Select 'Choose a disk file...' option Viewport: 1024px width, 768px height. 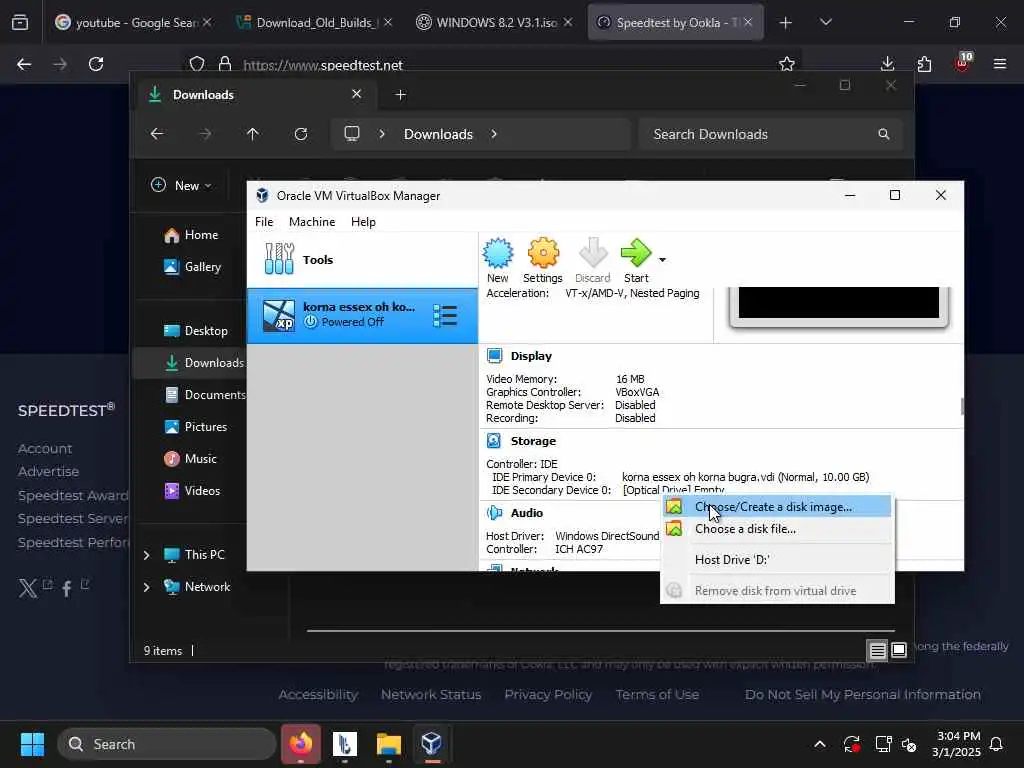pos(776,529)
